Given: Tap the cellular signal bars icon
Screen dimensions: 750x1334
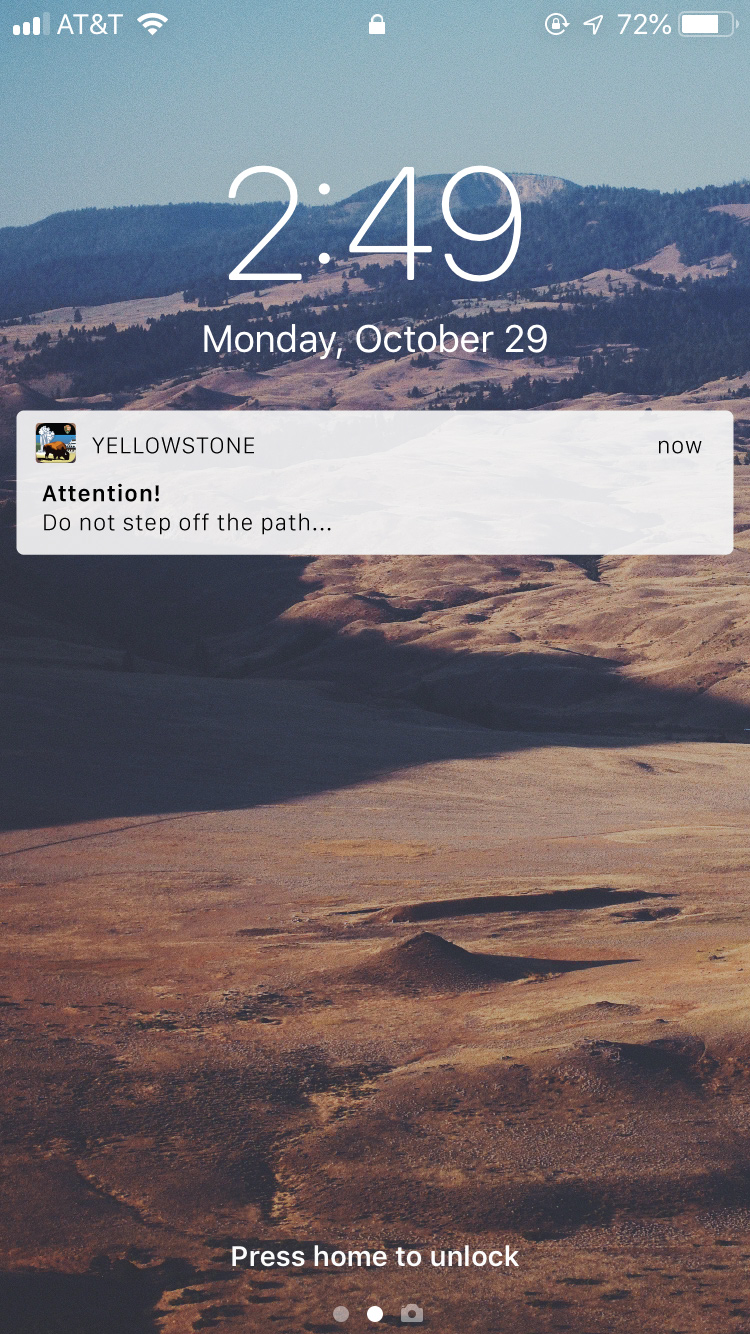Looking at the screenshot, I should [30, 25].
